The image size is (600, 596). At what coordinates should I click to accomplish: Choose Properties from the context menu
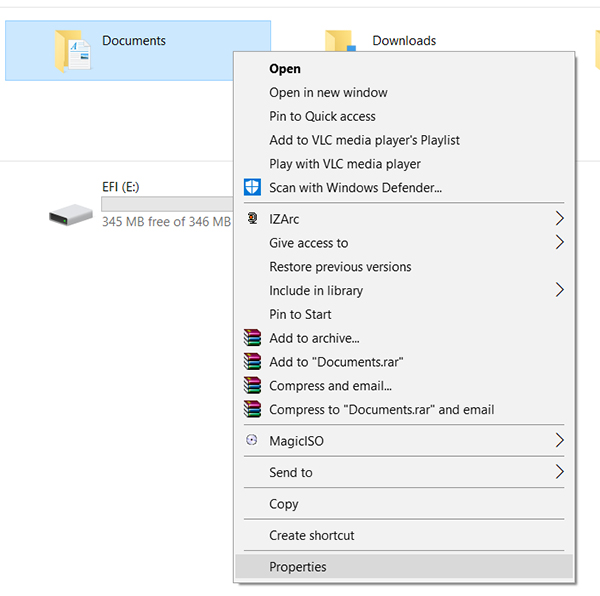click(x=298, y=567)
